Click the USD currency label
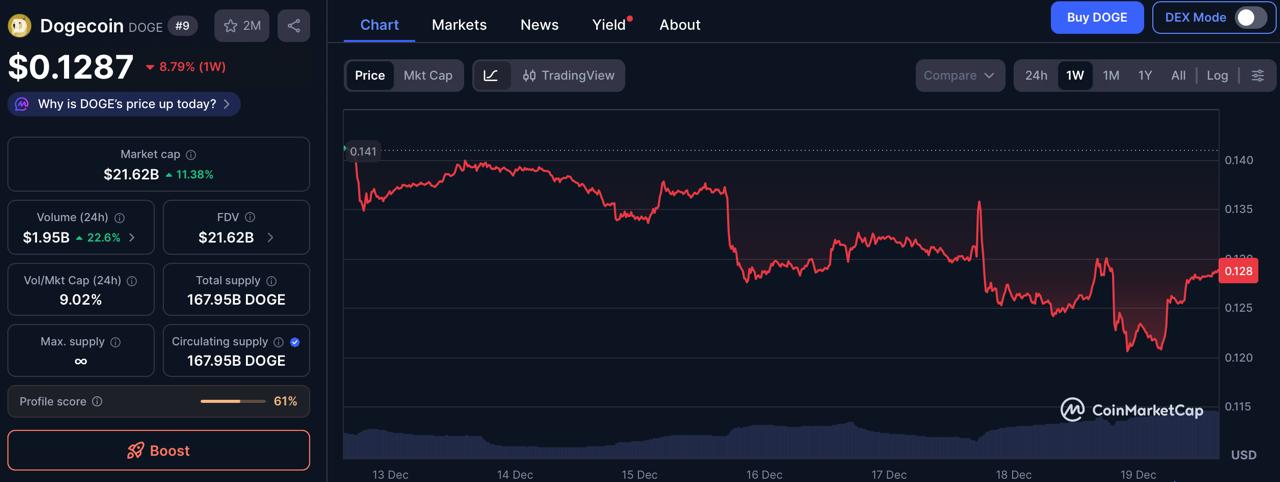 [x=1243, y=454]
